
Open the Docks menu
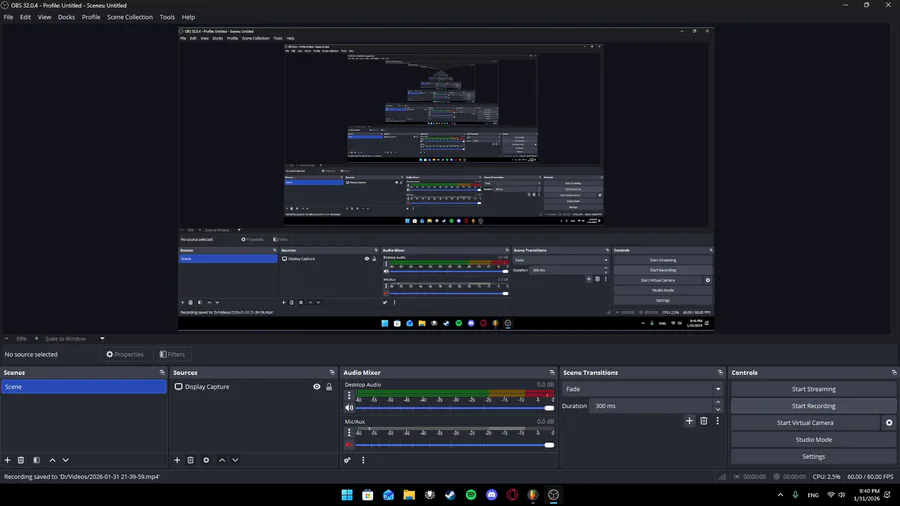(x=66, y=17)
